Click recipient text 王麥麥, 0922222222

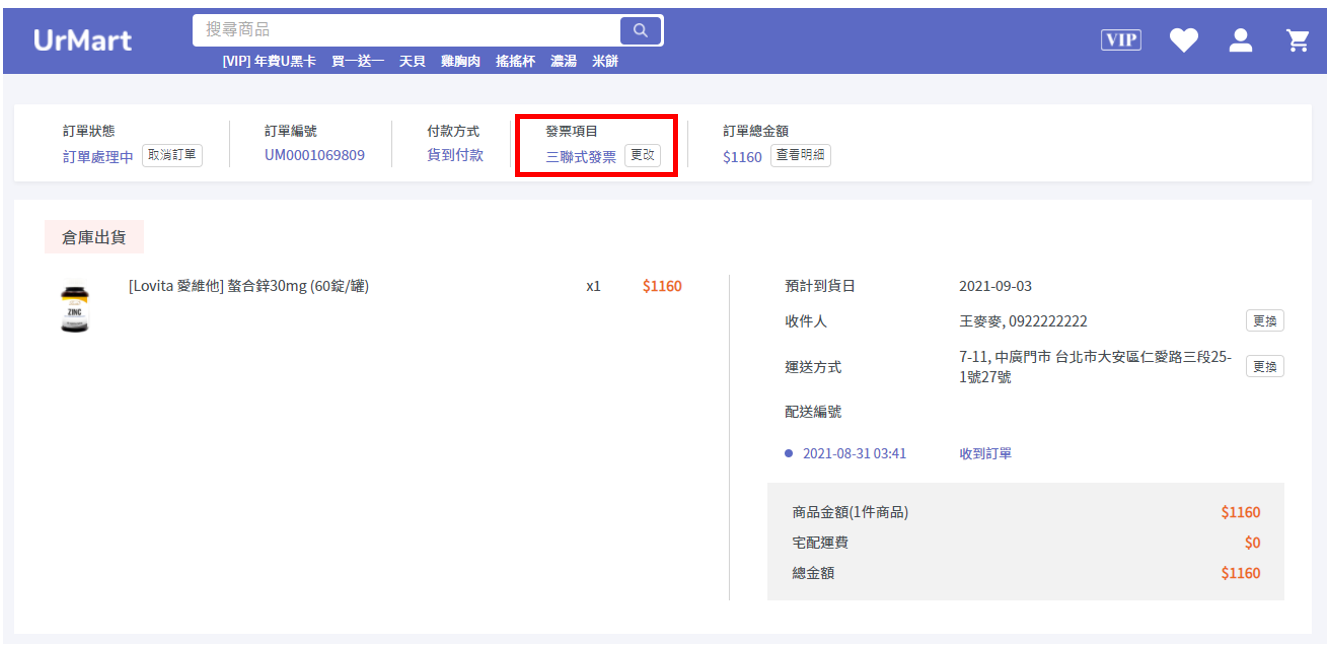pyautogui.click(x=1023, y=321)
